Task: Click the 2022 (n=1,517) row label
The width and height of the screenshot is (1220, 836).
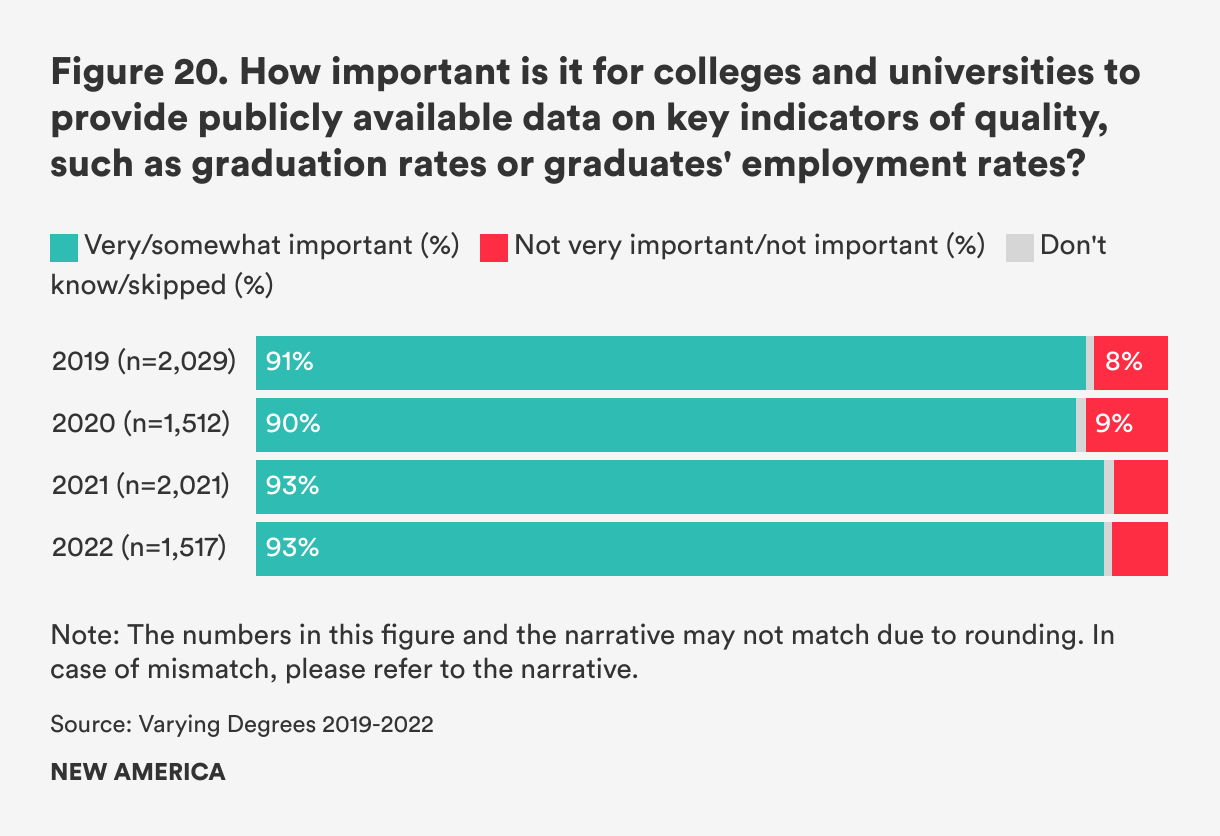Action: [x=140, y=549]
